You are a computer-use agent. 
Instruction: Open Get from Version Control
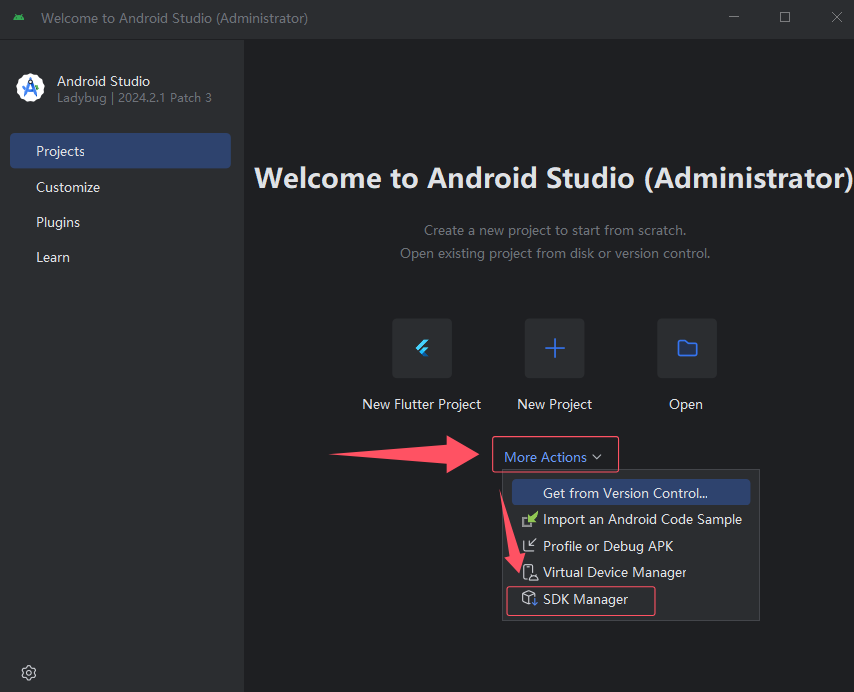(630, 492)
